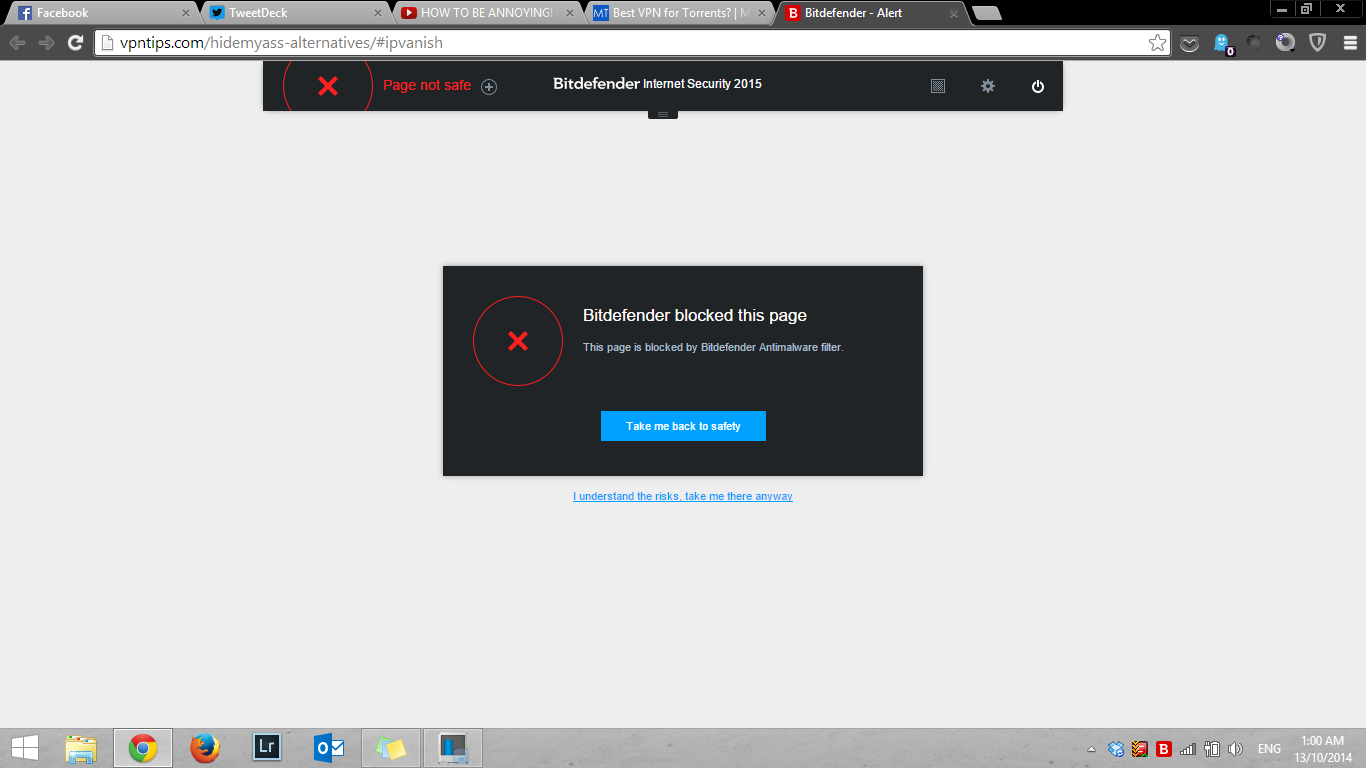Click the Bitdefender power button icon
Screen dimensions: 1366x768
(x=1038, y=86)
